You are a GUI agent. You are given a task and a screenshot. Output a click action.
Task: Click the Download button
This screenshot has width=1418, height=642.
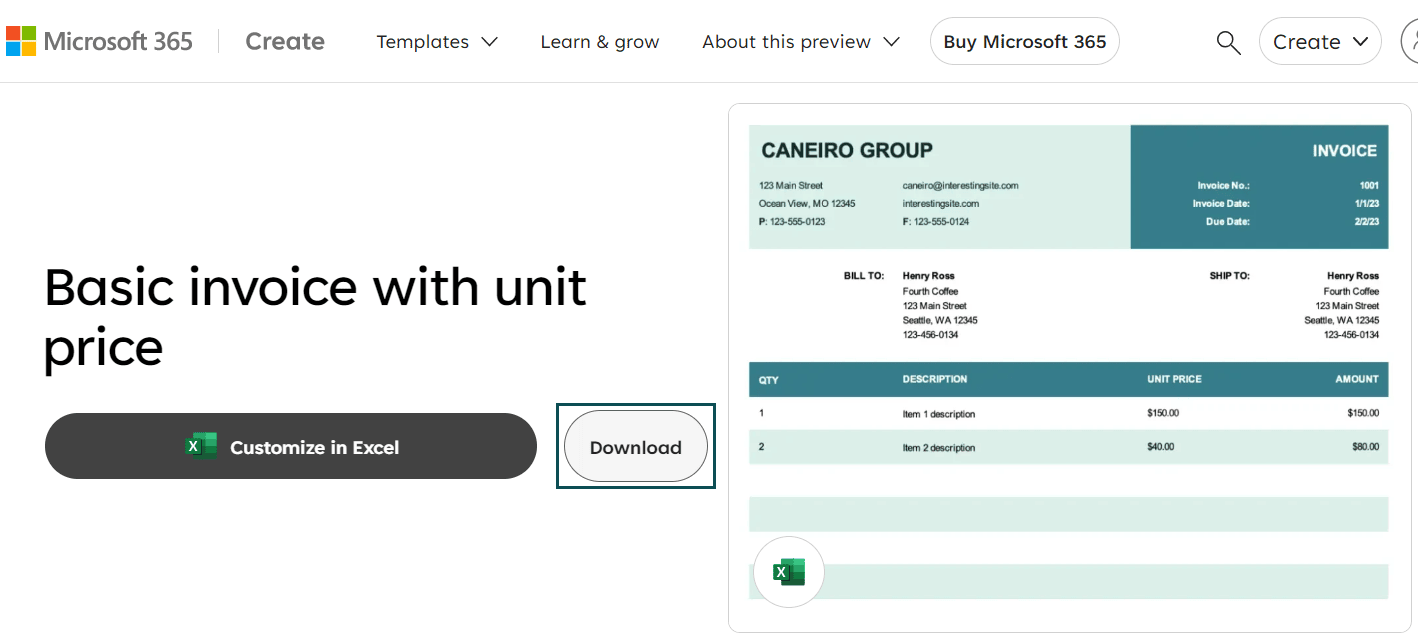[636, 447]
